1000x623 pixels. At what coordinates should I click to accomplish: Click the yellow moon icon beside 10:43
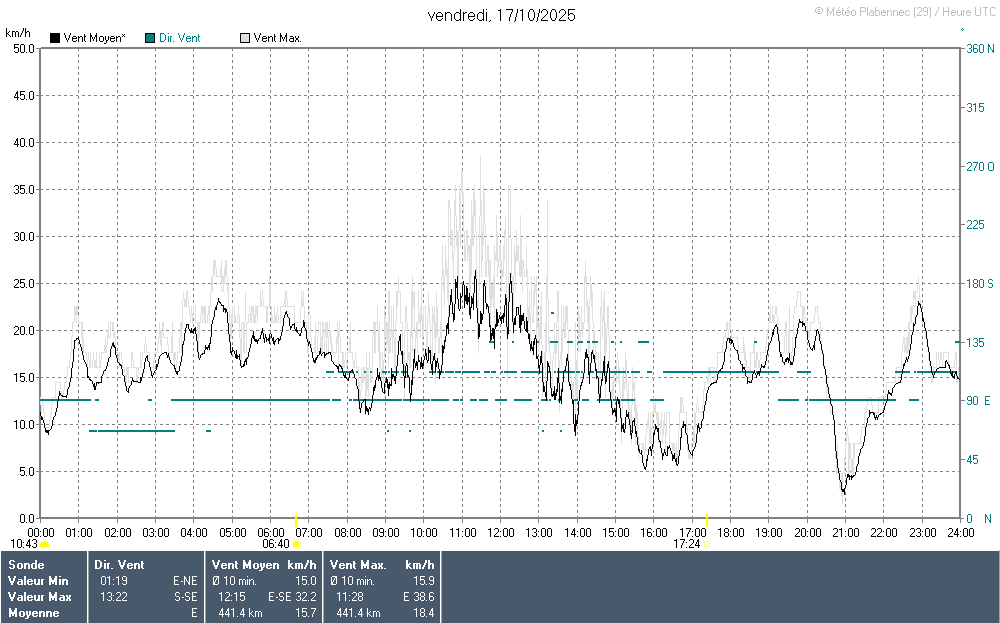(x=45, y=544)
